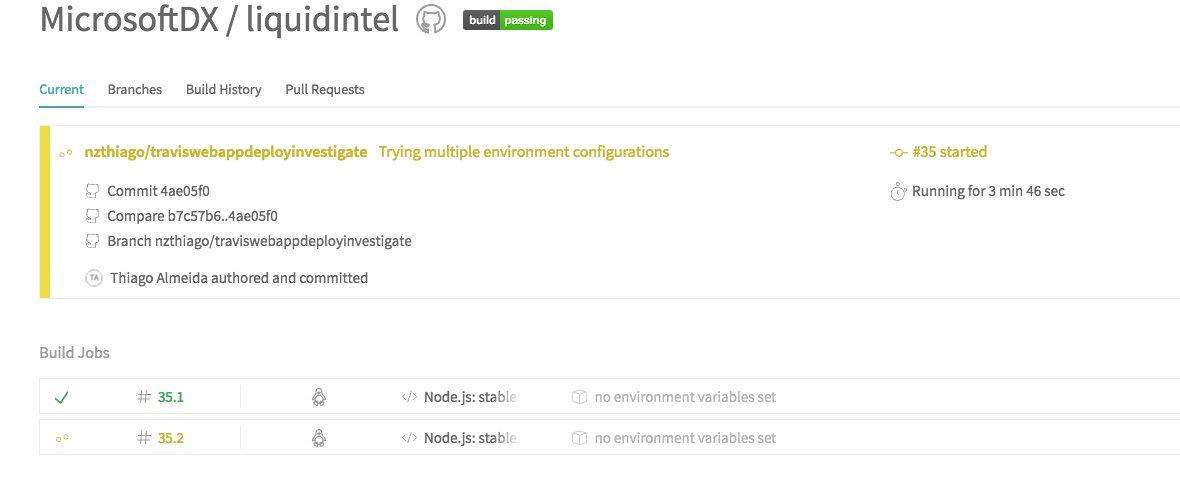Open branch nzthiago/traviswebappdeployinvestigate in header

coord(226,152)
